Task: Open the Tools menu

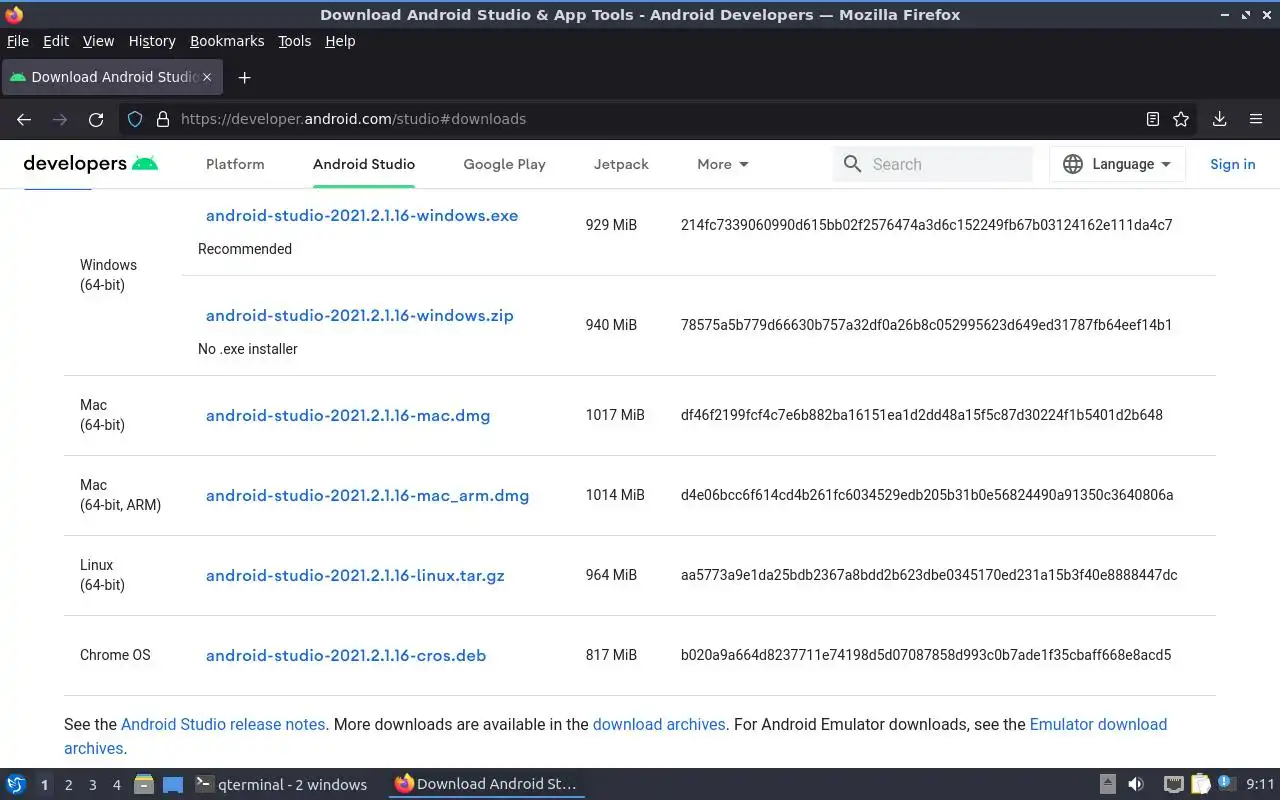Action: point(295,41)
